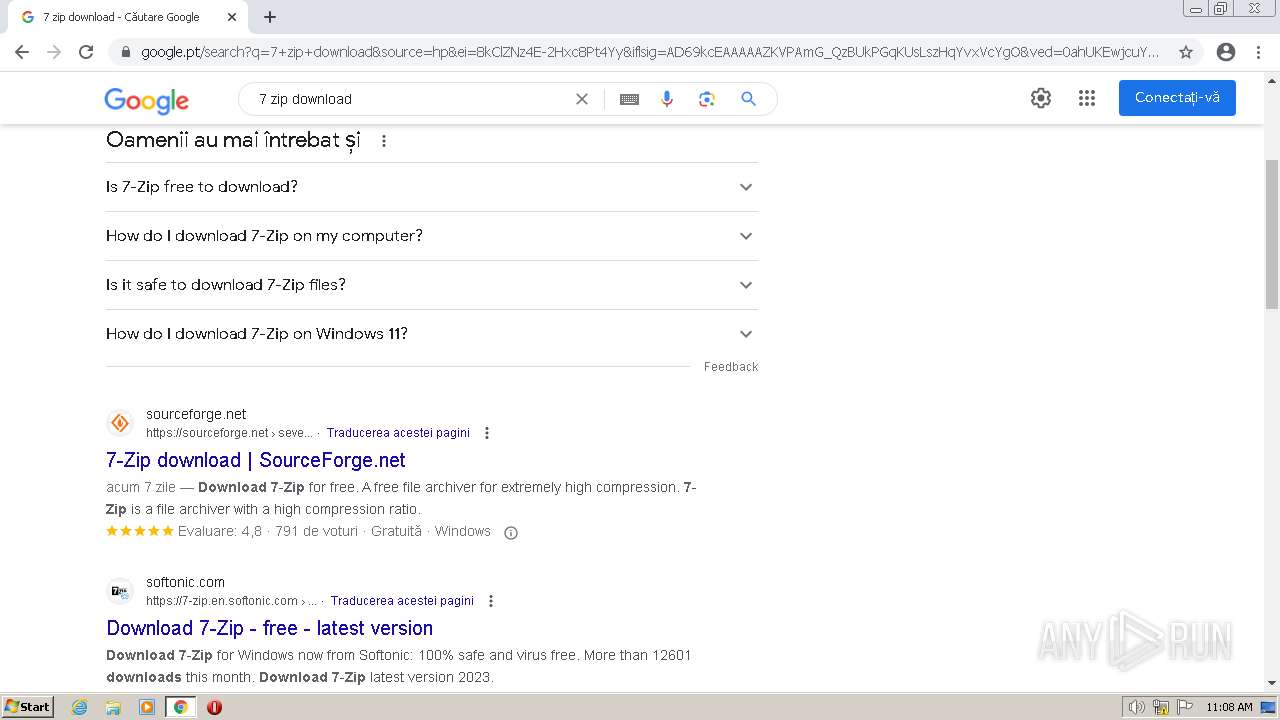Click 'Traducerea acestei pagini' for Softonic result
The width and height of the screenshot is (1280, 720).
[402, 601]
